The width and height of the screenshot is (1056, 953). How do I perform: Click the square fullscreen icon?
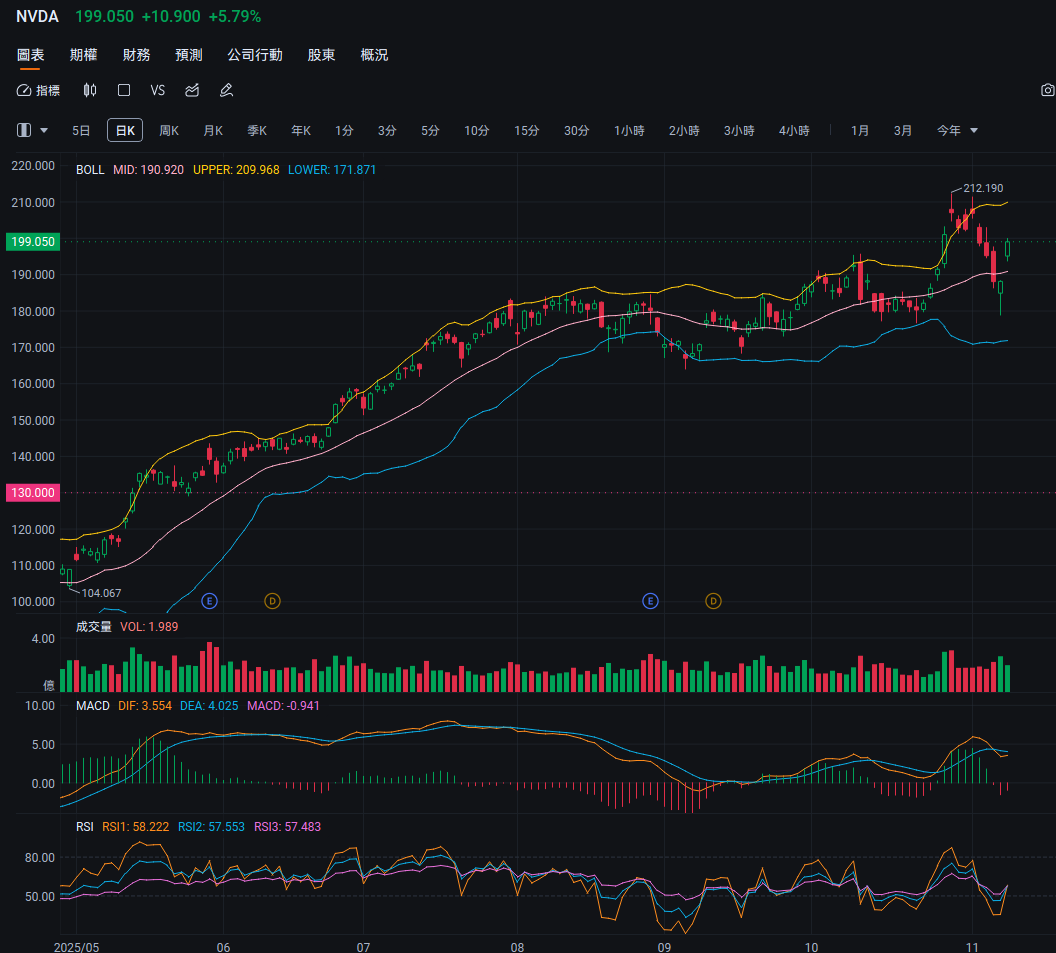(x=124, y=90)
